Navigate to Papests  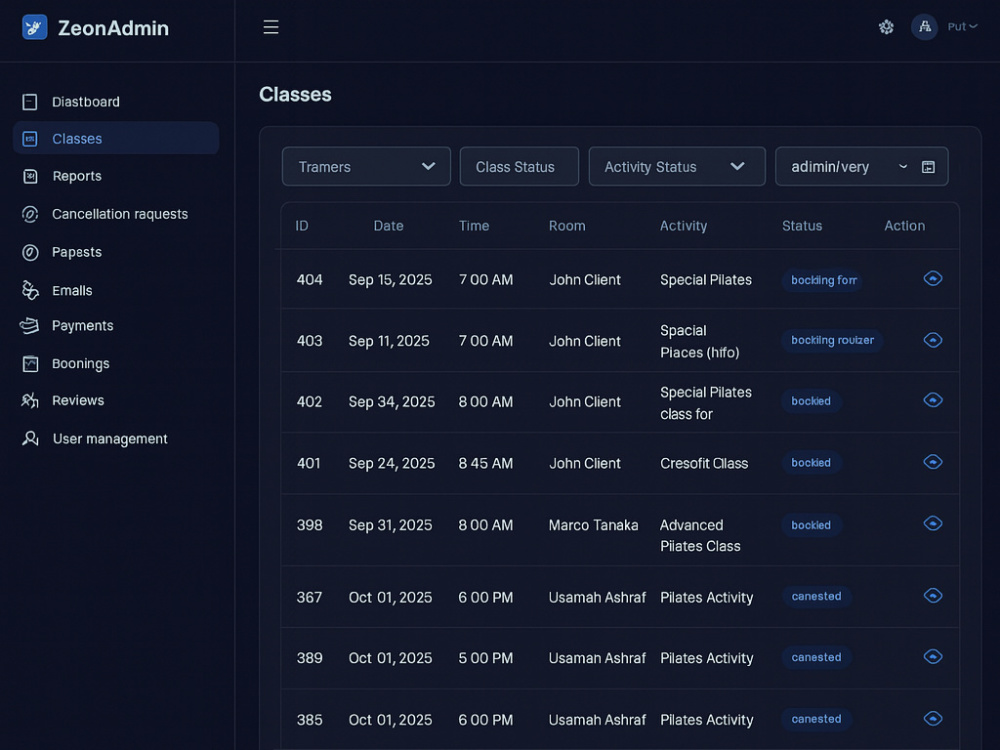coord(77,253)
